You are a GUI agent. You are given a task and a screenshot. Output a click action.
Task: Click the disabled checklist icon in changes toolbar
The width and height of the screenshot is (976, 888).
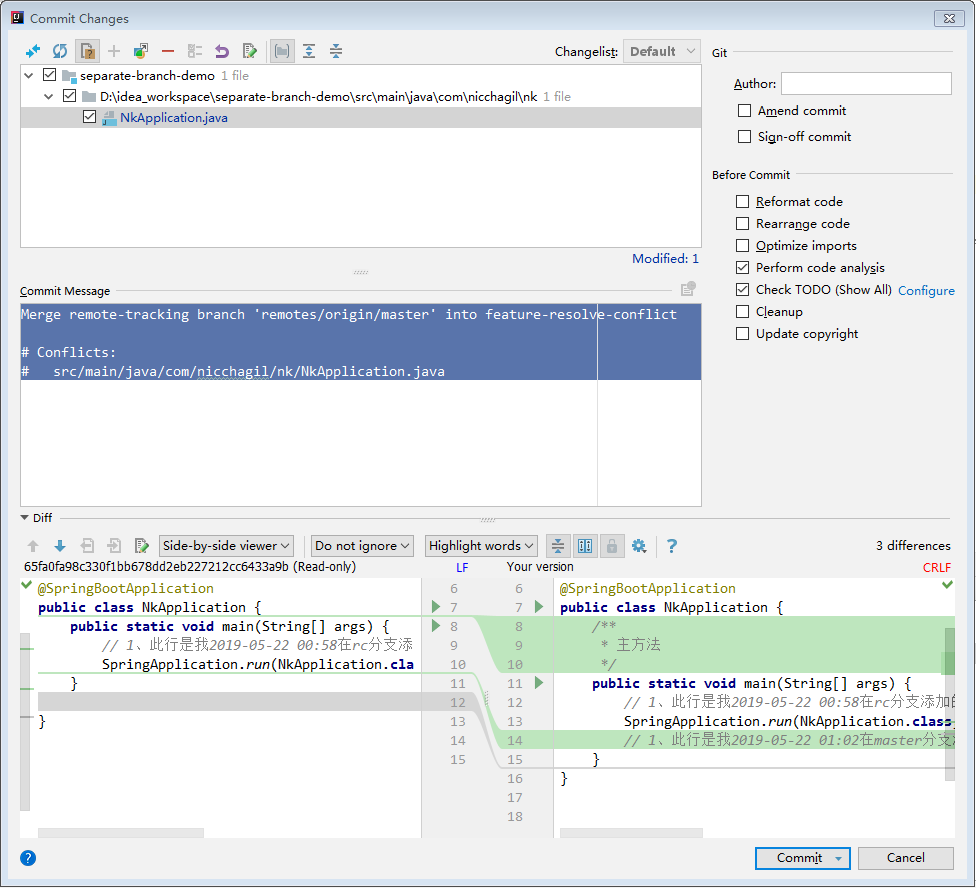[x=195, y=51]
